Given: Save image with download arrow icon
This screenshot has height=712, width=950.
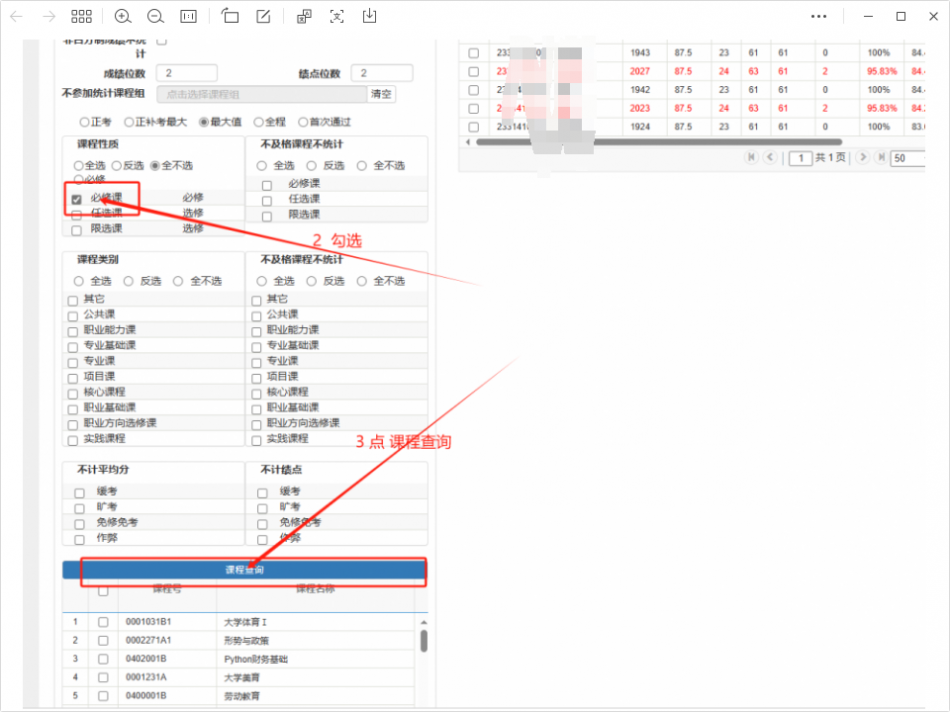Looking at the screenshot, I should pyautogui.click(x=370, y=16).
